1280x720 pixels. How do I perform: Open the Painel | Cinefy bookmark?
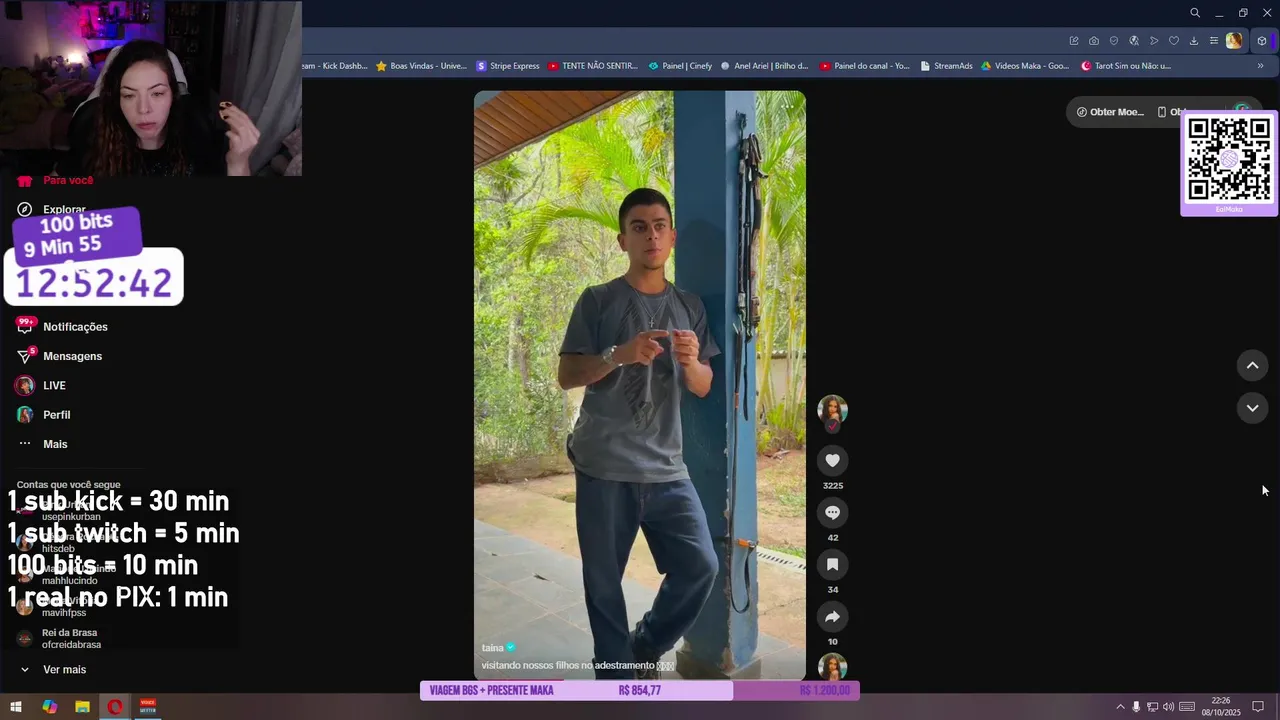[x=680, y=66]
